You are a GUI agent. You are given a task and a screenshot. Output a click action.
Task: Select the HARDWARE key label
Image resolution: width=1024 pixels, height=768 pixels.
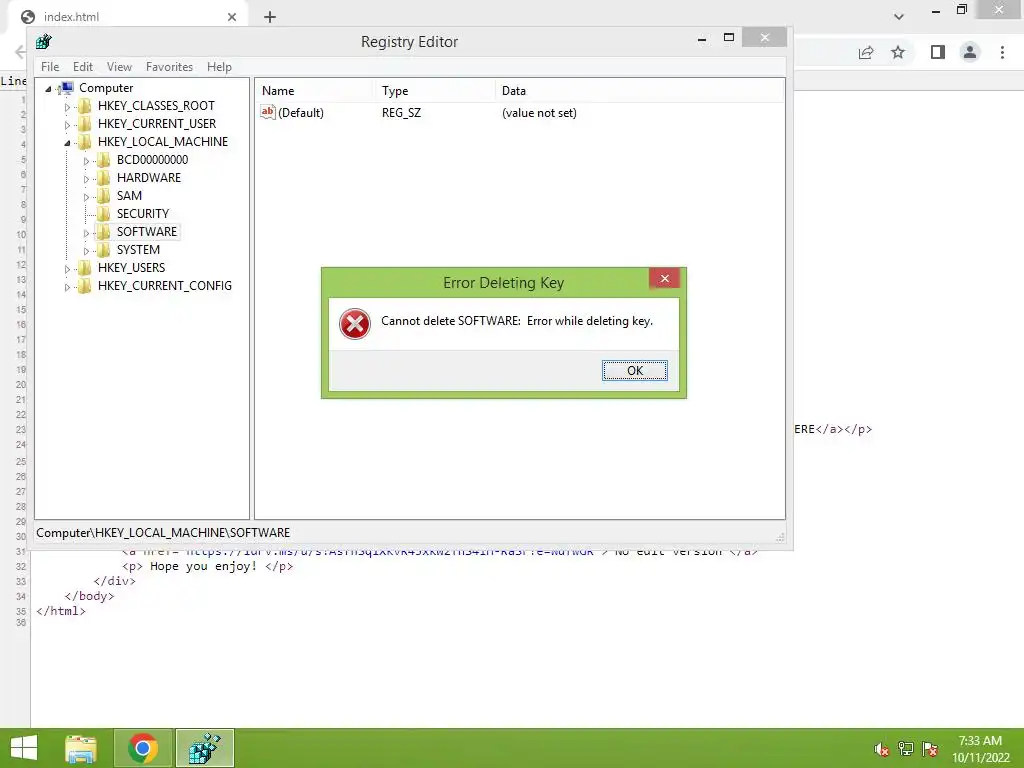pyautogui.click(x=149, y=178)
